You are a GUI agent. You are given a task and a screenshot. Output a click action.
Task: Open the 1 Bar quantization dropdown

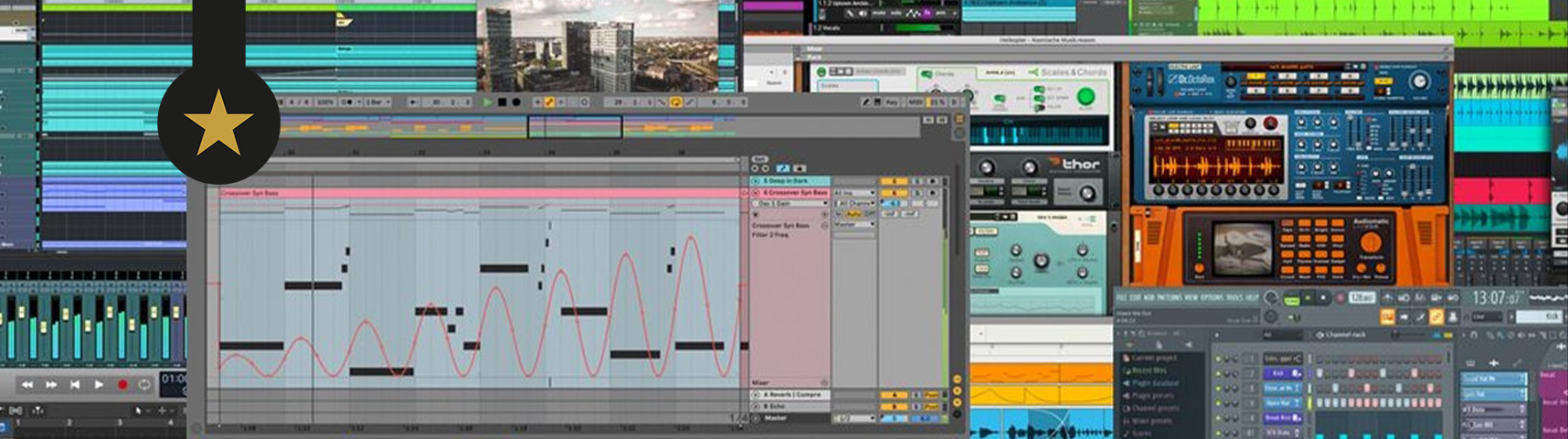pyautogui.click(x=377, y=102)
